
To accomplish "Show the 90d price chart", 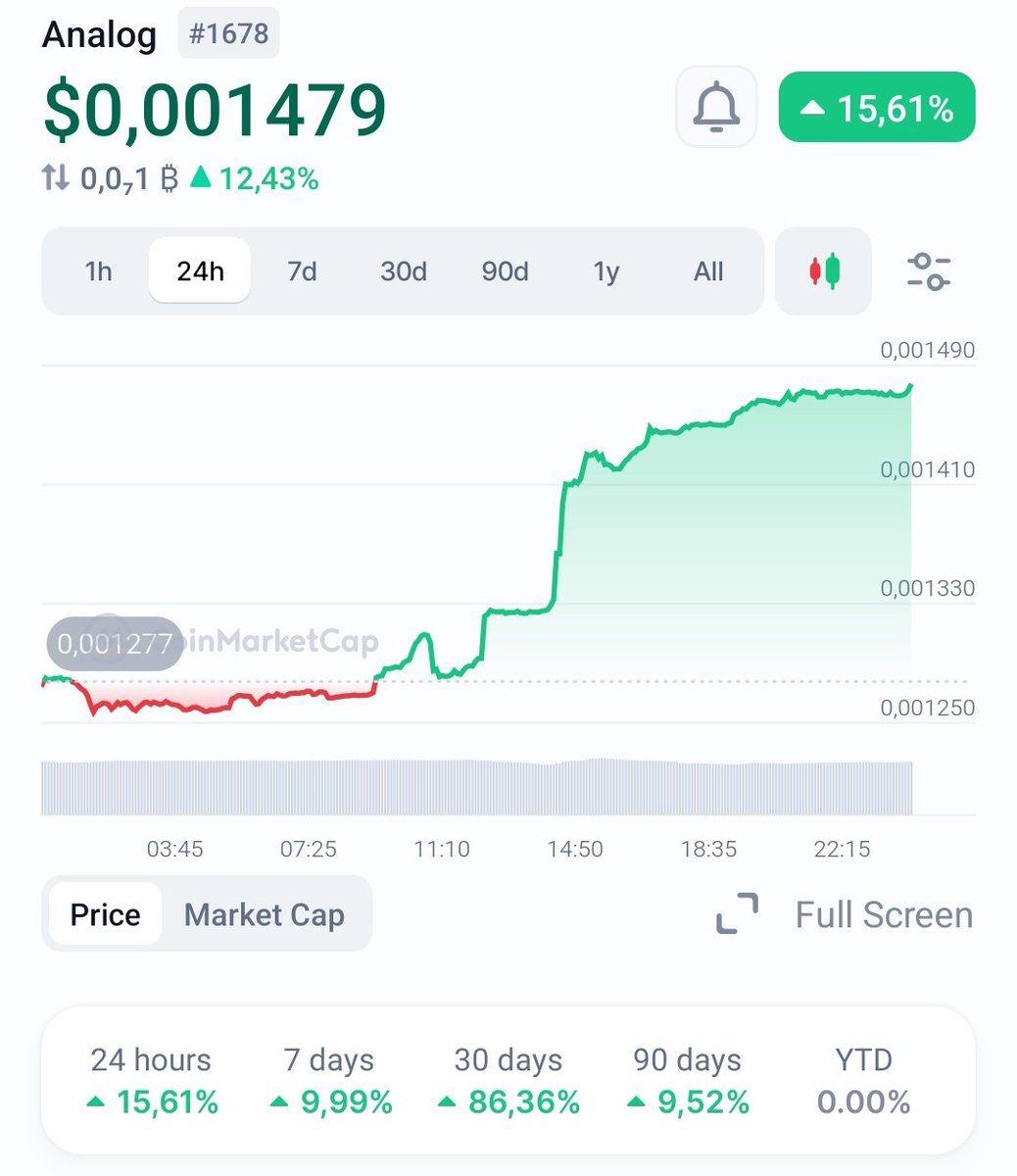I will (505, 270).
